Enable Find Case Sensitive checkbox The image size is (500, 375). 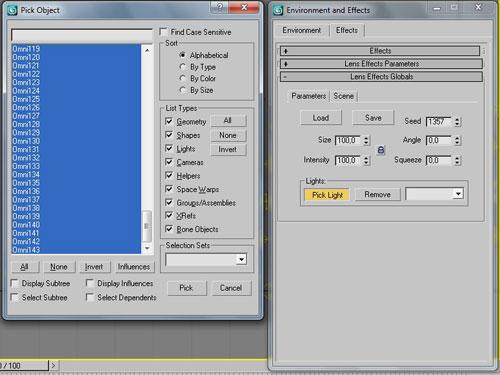pyautogui.click(x=164, y=32)
